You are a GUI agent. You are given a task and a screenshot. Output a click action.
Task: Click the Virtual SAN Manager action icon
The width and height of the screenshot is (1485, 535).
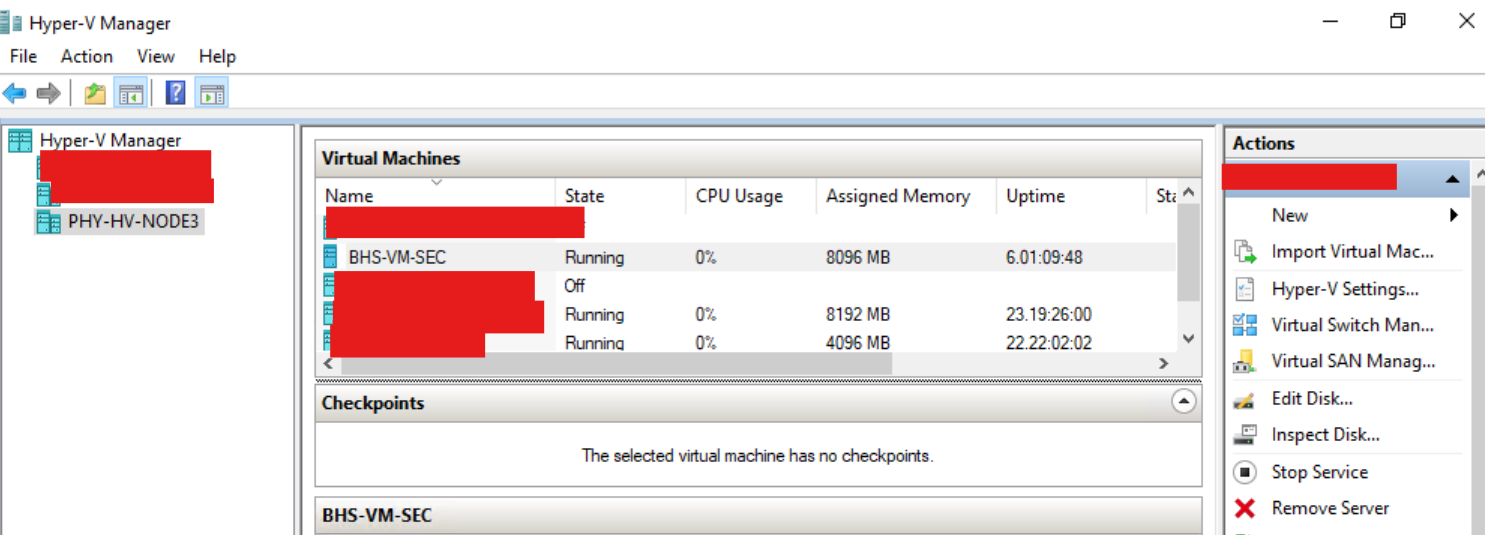point(1245,362)
